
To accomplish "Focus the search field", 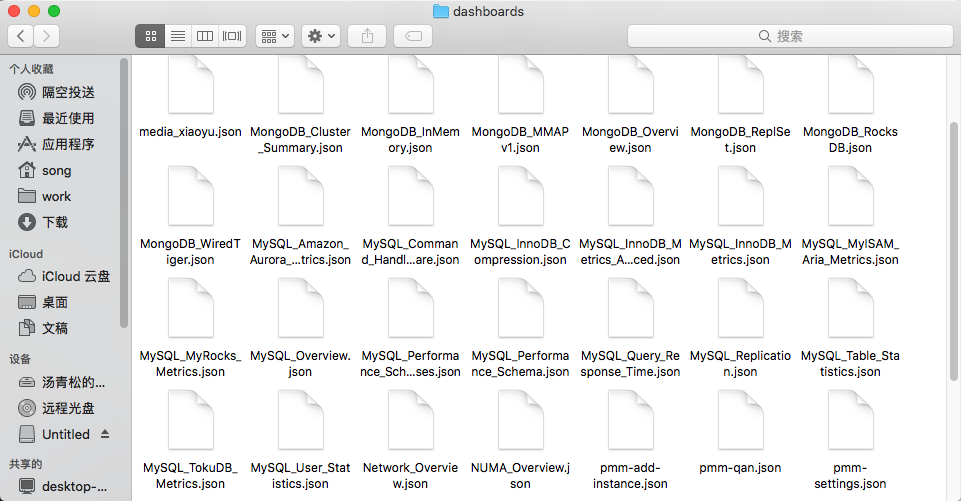I will 790,36.
